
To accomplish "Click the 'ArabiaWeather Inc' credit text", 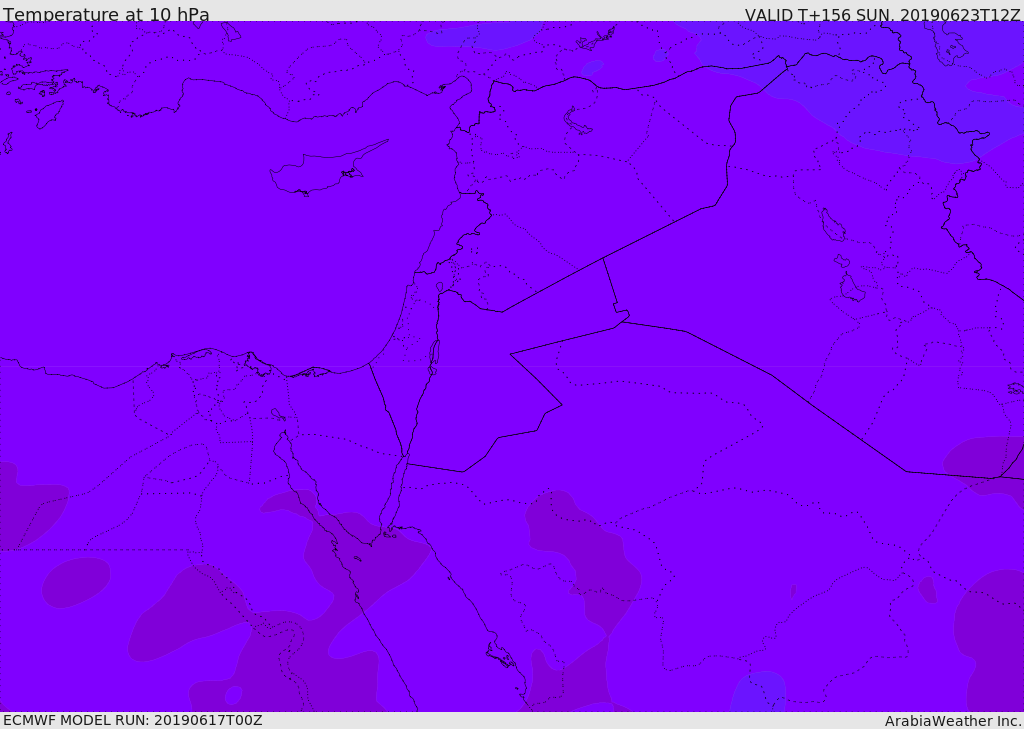I will (x=952, y=721).
